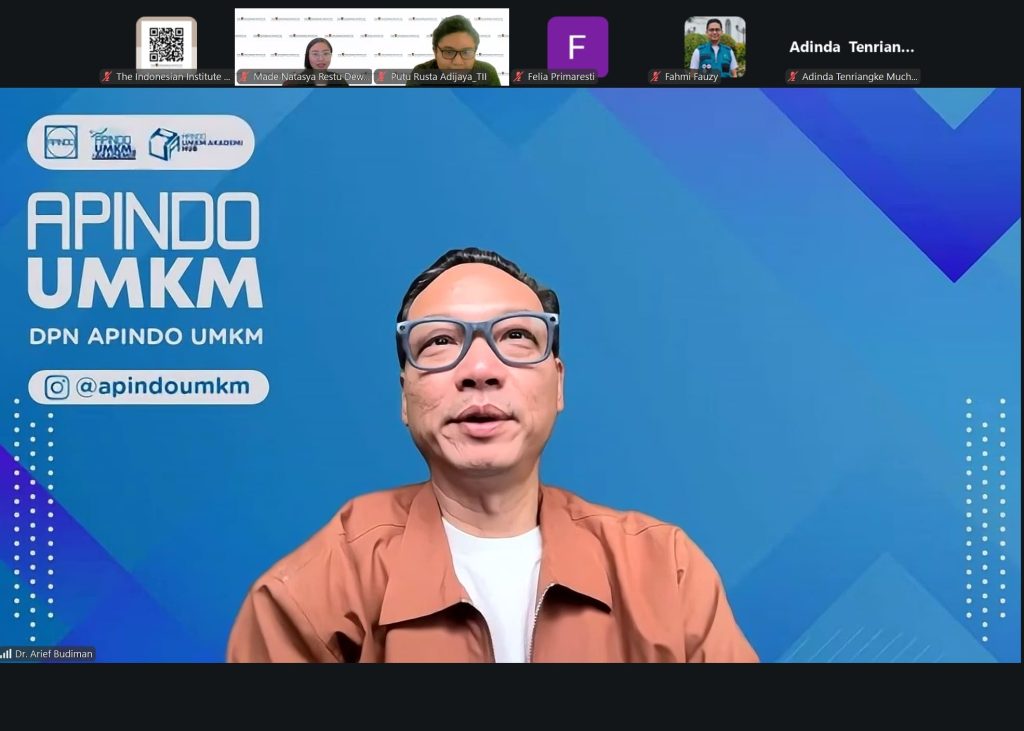Click the square APINDO logo in banner
Screen dimensions: 1024x731
point(61,142)
